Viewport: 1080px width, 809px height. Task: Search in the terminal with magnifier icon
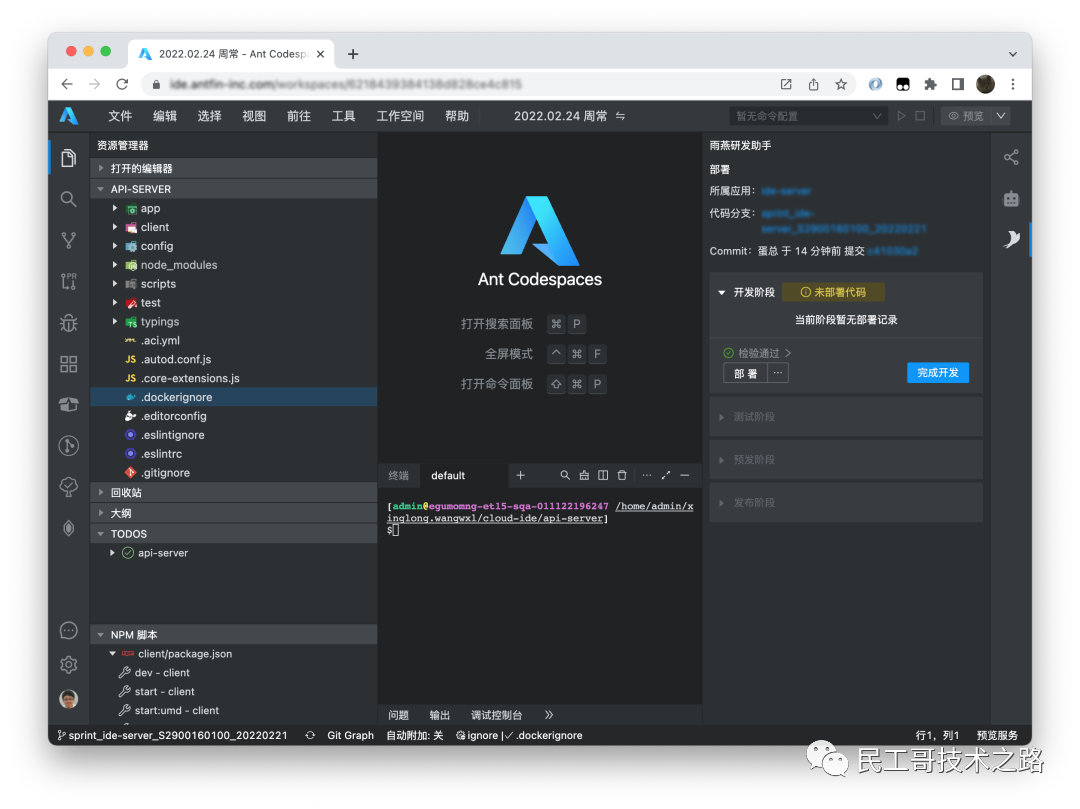tap(565, 475)
